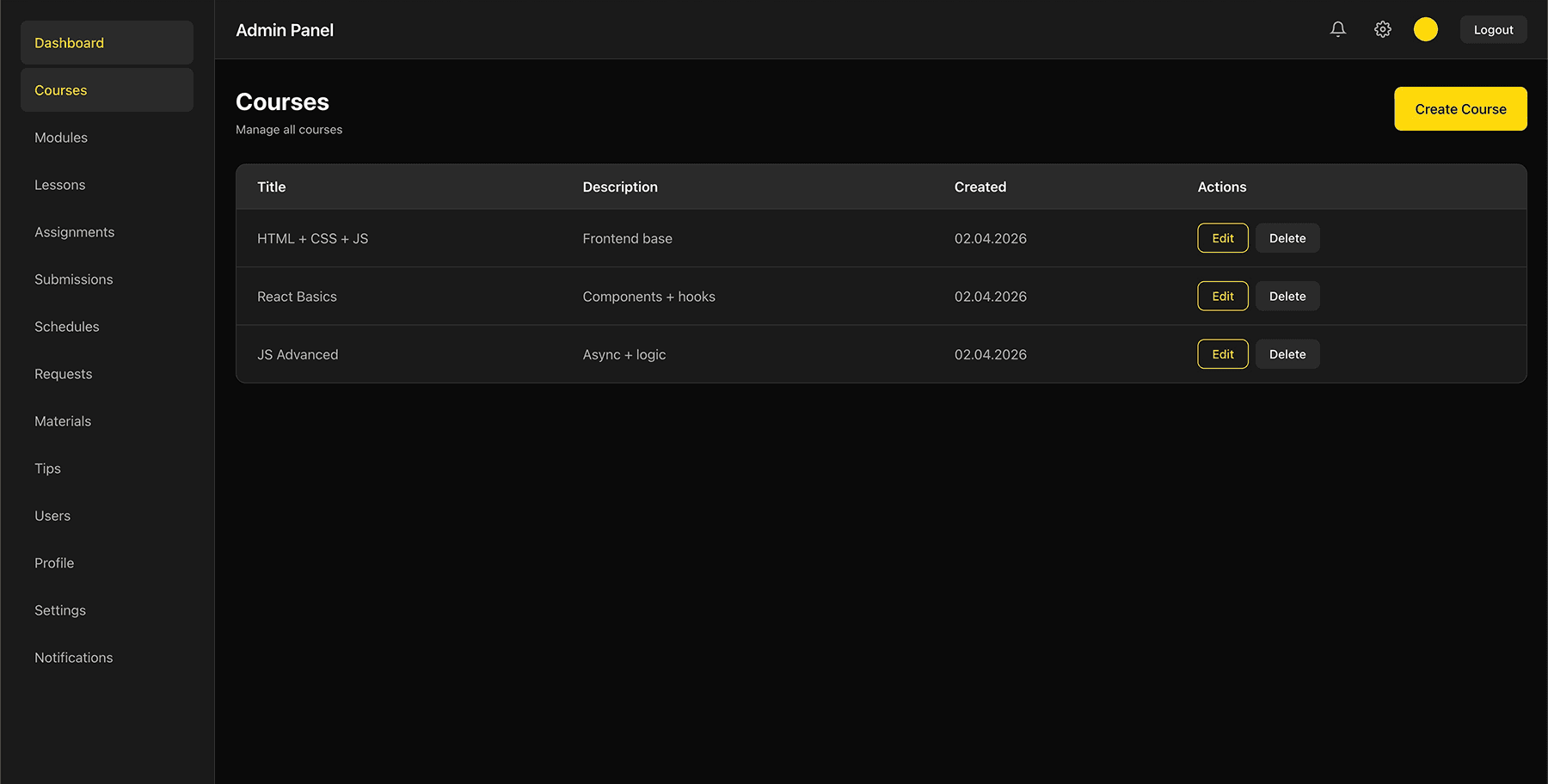Edit the JS Advanced course
The height and width of the screenshot is (784, 1548).
pos(1222,353)
